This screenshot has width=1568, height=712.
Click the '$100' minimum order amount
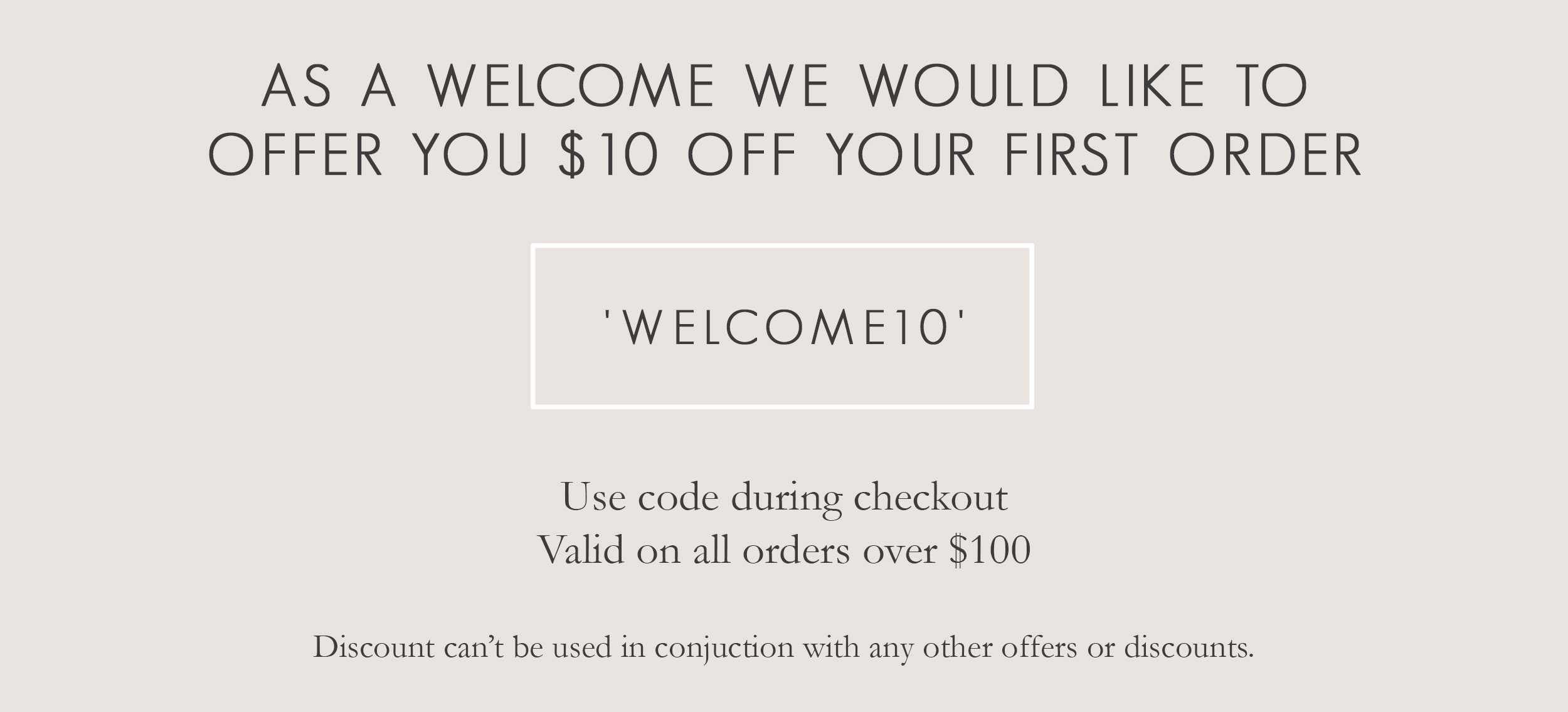[x=990, y=550]
